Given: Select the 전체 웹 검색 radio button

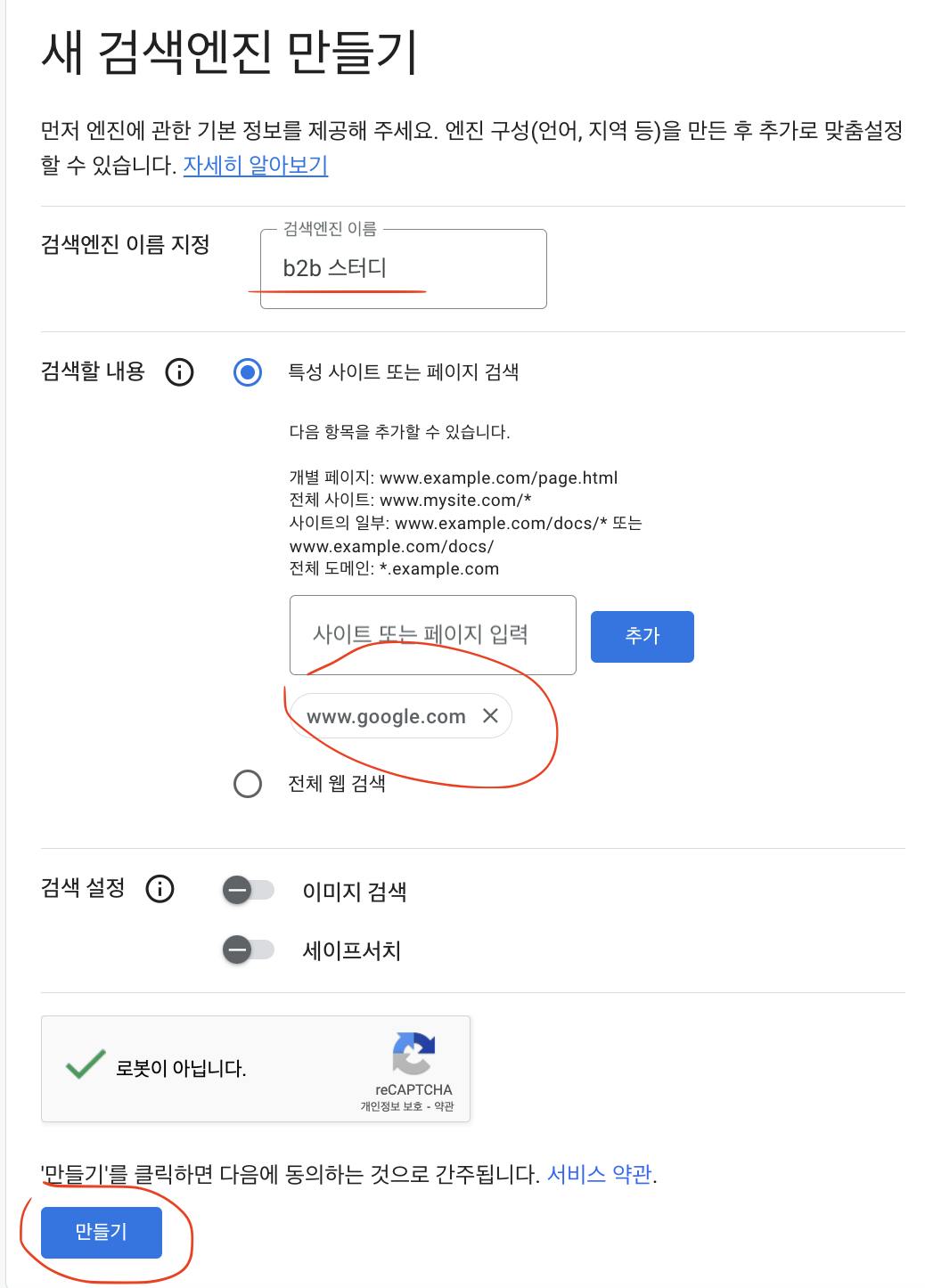Looking at the screenshot, I should pos(248,784).
